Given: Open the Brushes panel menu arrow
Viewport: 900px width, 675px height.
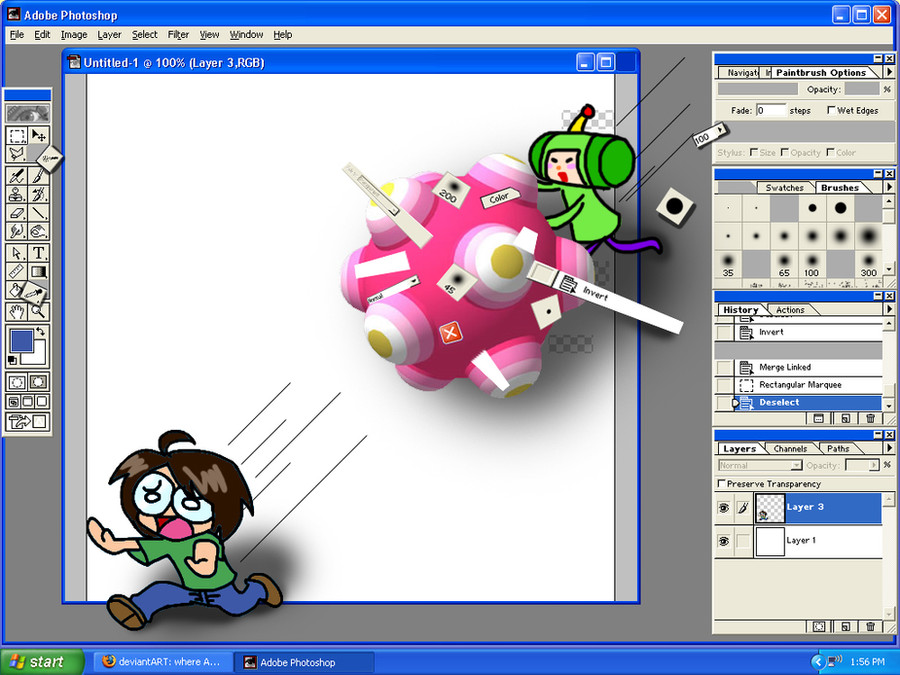Looking at the screenshot, I should point(889,187).
